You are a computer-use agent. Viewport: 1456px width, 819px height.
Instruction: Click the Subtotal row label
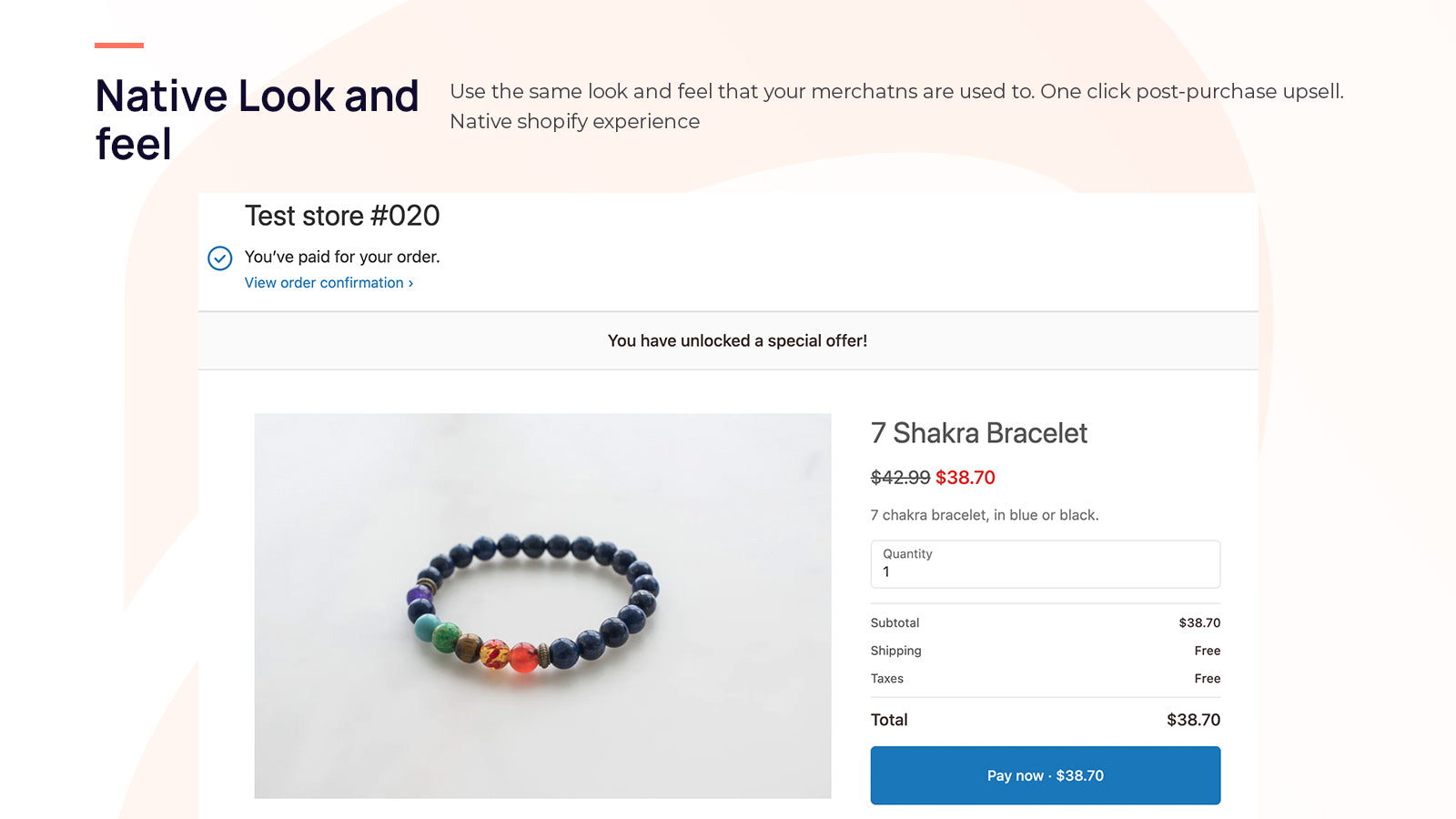(x=895, y=623)
